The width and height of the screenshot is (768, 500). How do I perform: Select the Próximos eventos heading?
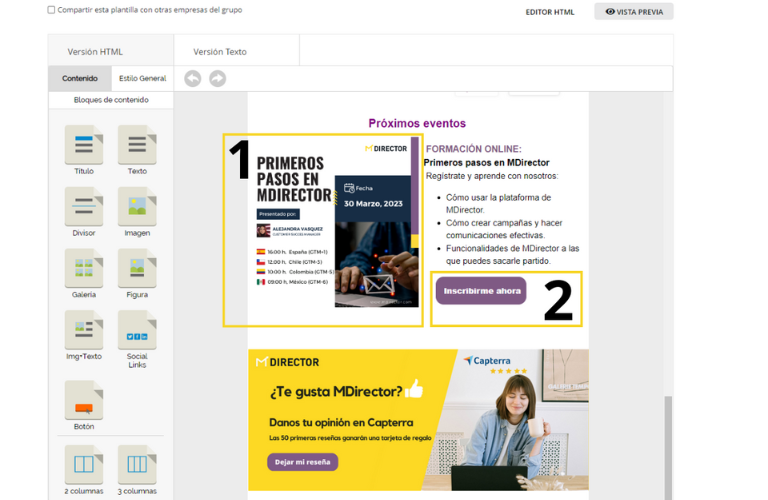coord(417,123)
